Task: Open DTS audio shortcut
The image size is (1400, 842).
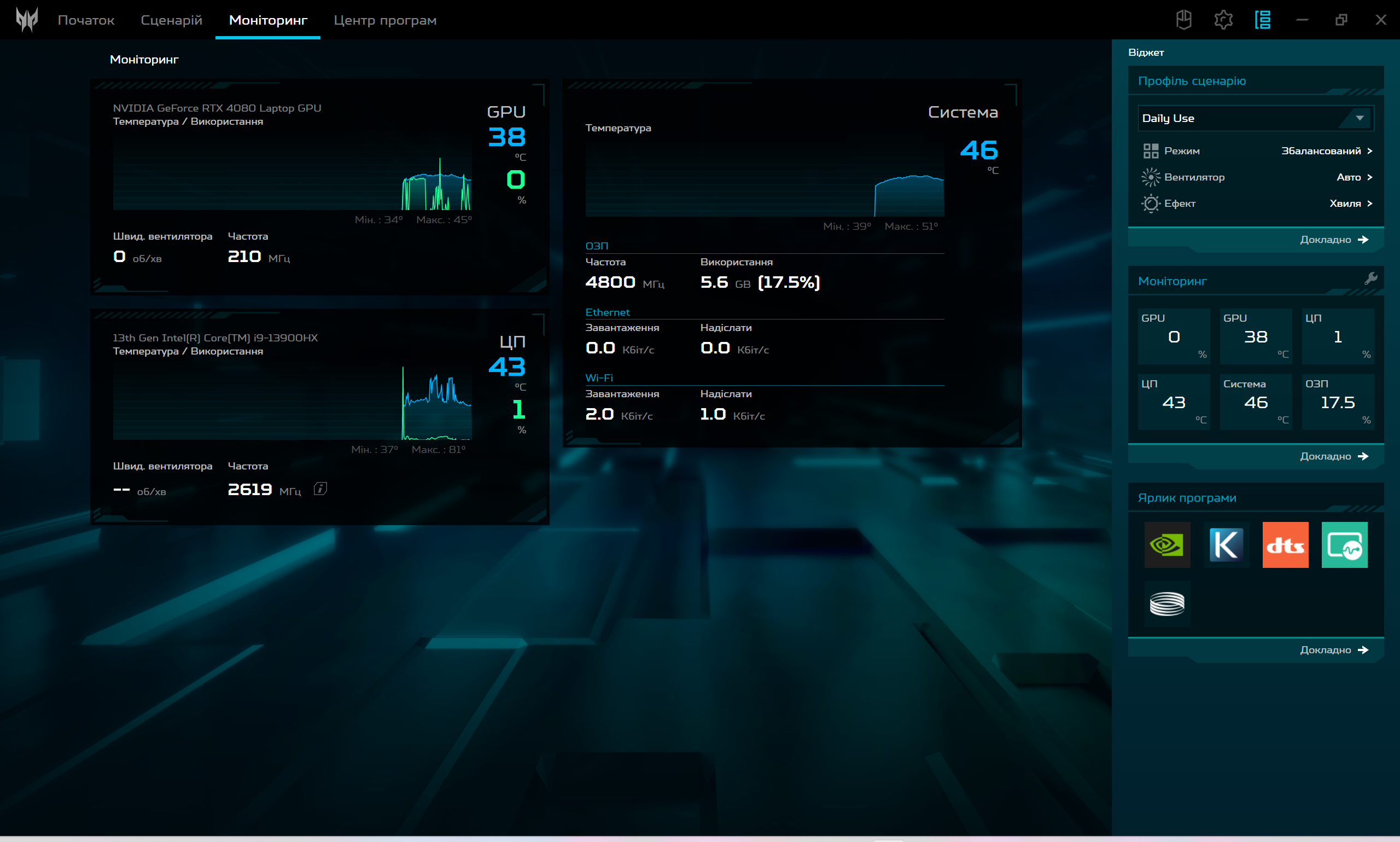Action: [x=1285, y=545]
